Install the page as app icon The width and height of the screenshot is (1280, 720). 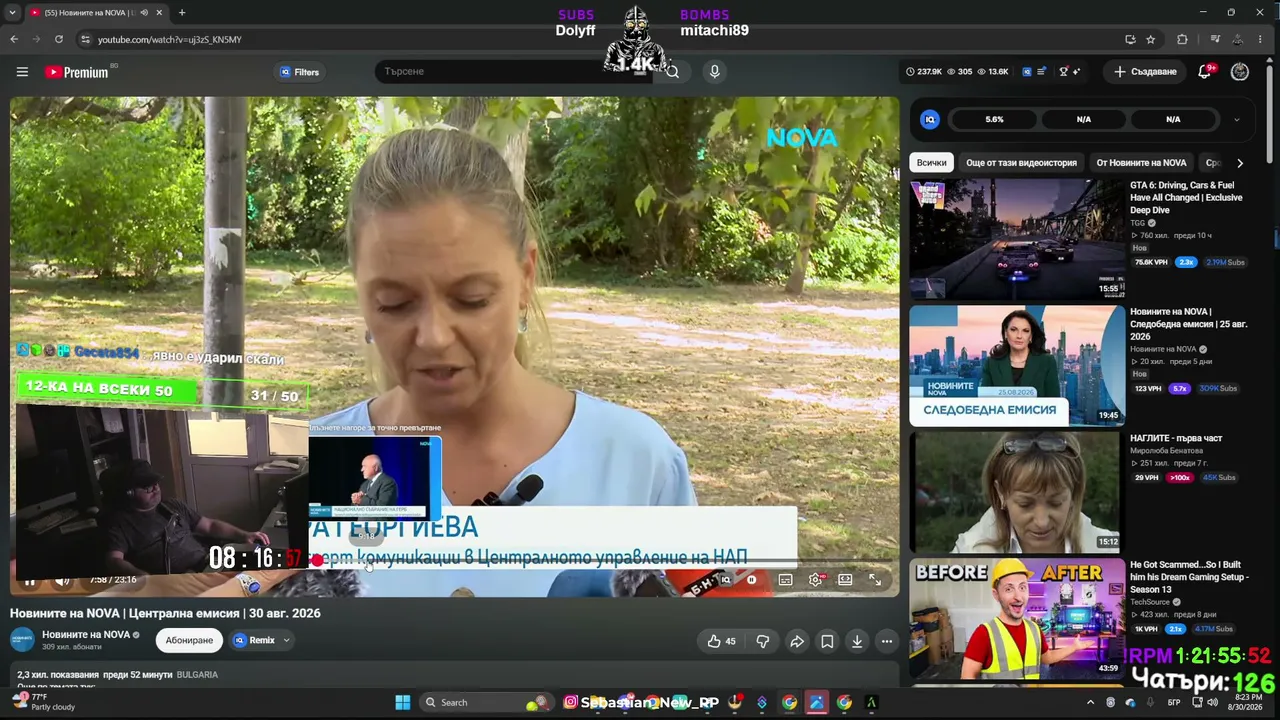coord(1130,39)
